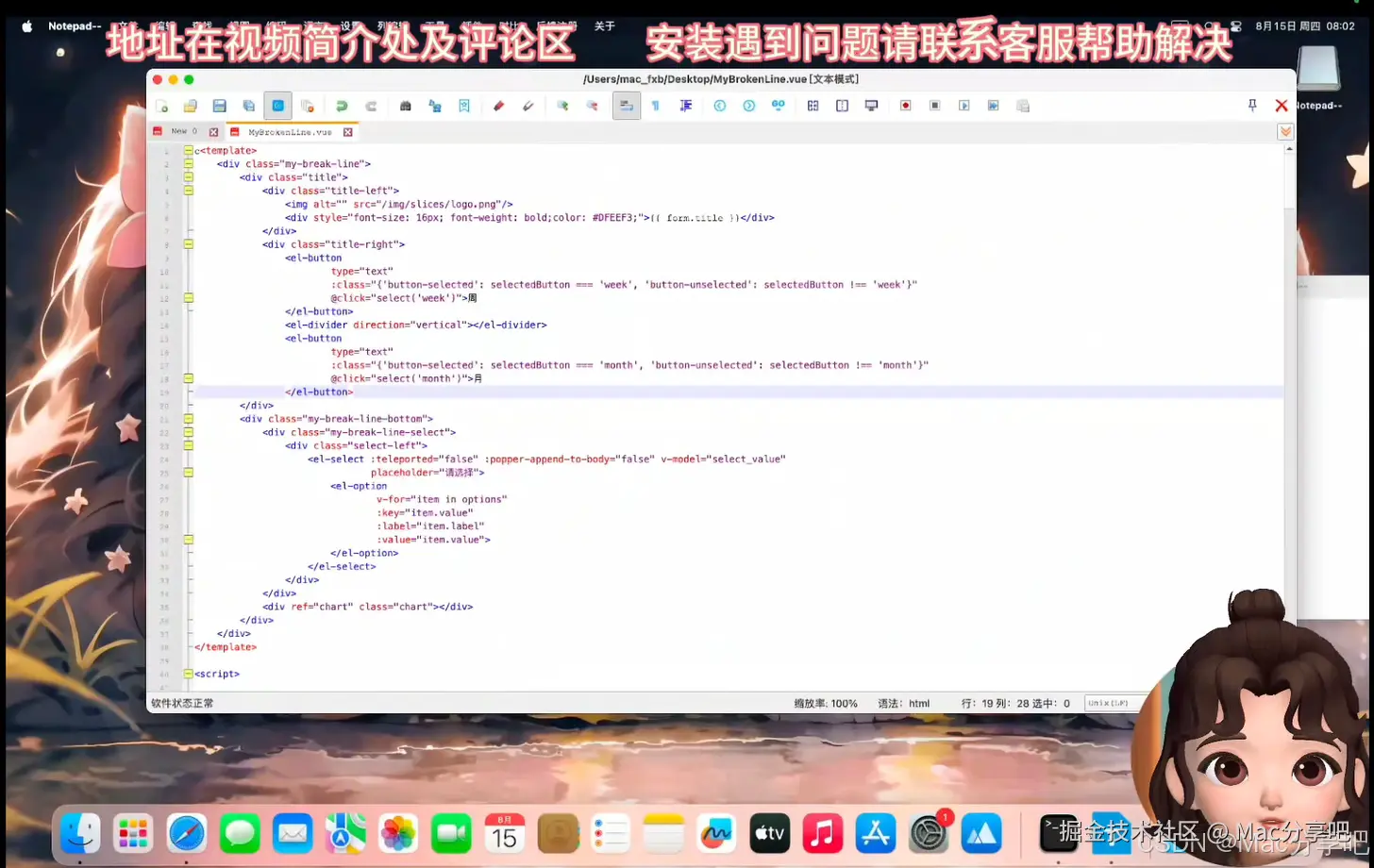The height and width of the screenshot is (868, 1374).
Task: Toggle word wrap in the toolbar
Action: 626,106
